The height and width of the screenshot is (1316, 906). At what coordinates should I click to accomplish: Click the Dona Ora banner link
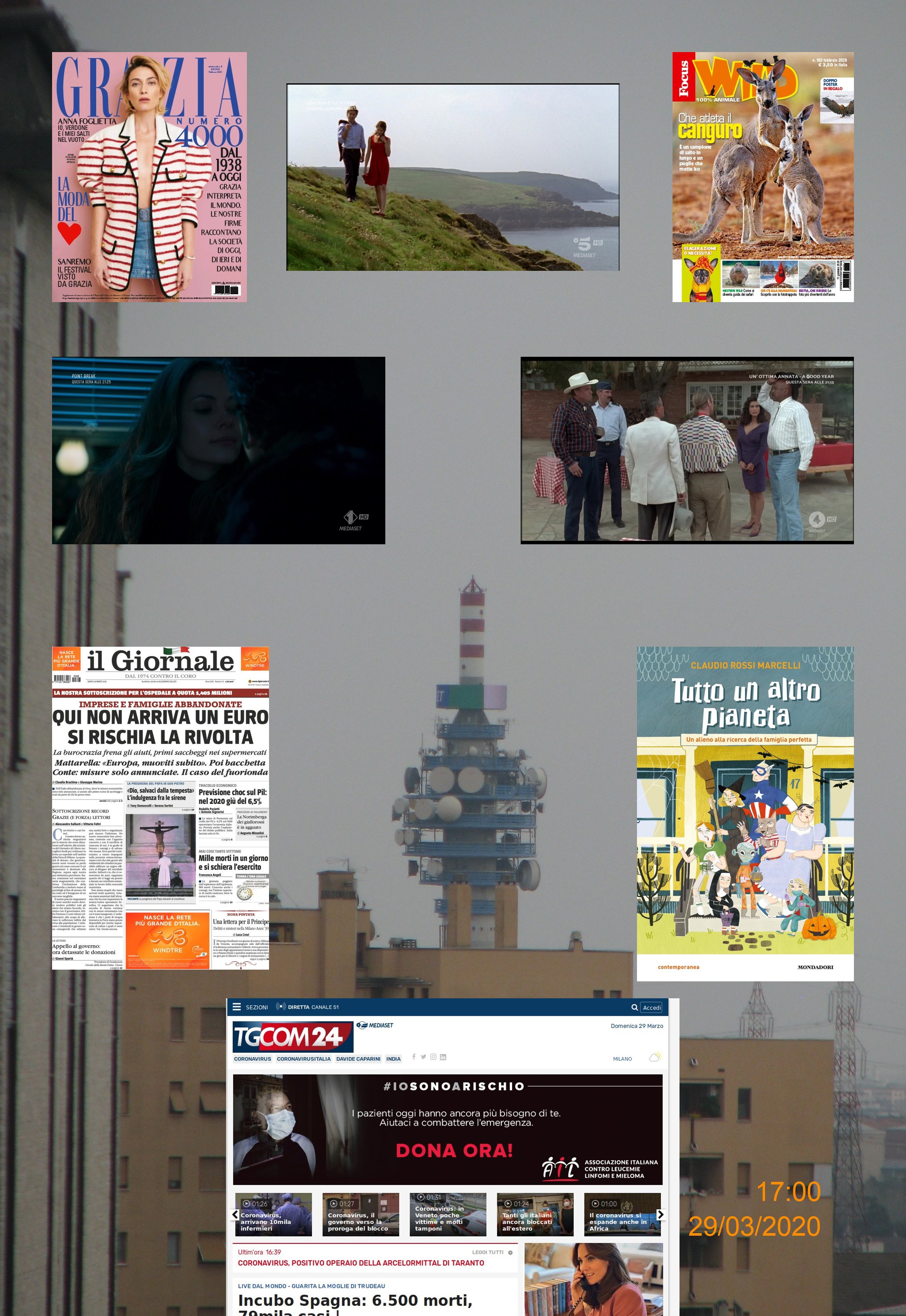(x=453, y=1150)
